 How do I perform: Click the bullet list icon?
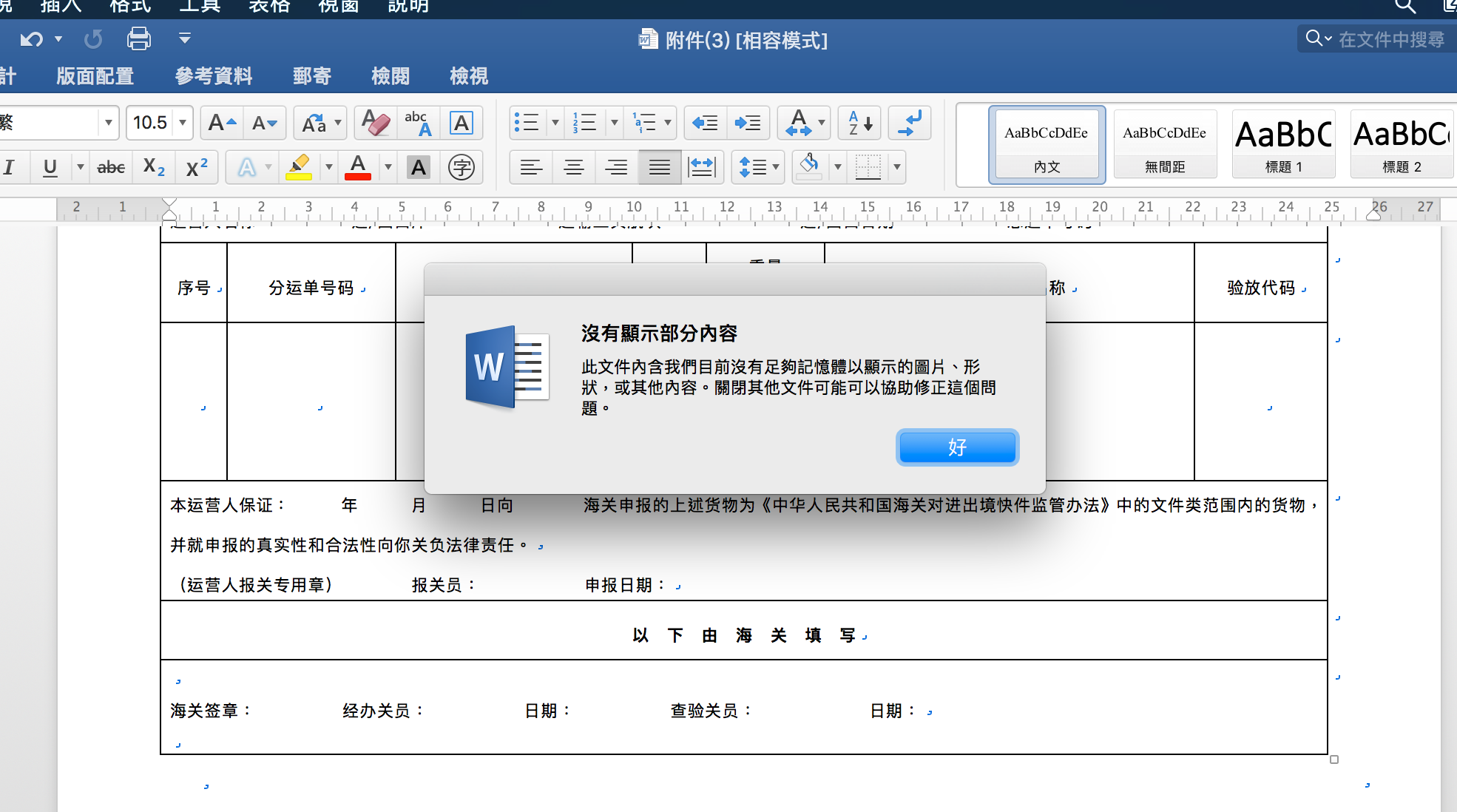pyautogui.click(x=527, y=123)
